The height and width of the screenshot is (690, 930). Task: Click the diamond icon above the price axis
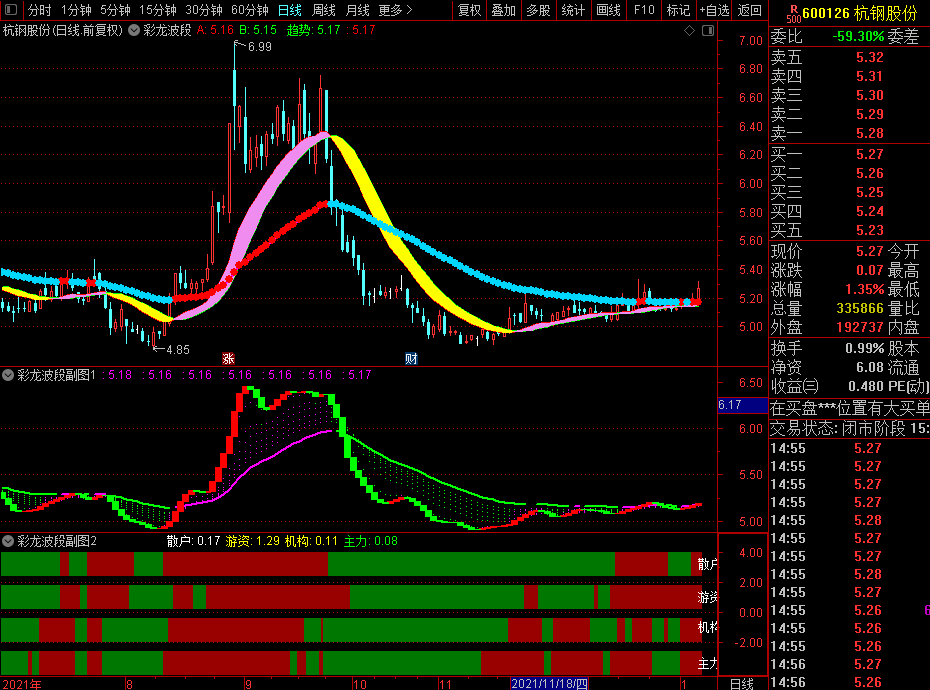(x=690, y=31)
